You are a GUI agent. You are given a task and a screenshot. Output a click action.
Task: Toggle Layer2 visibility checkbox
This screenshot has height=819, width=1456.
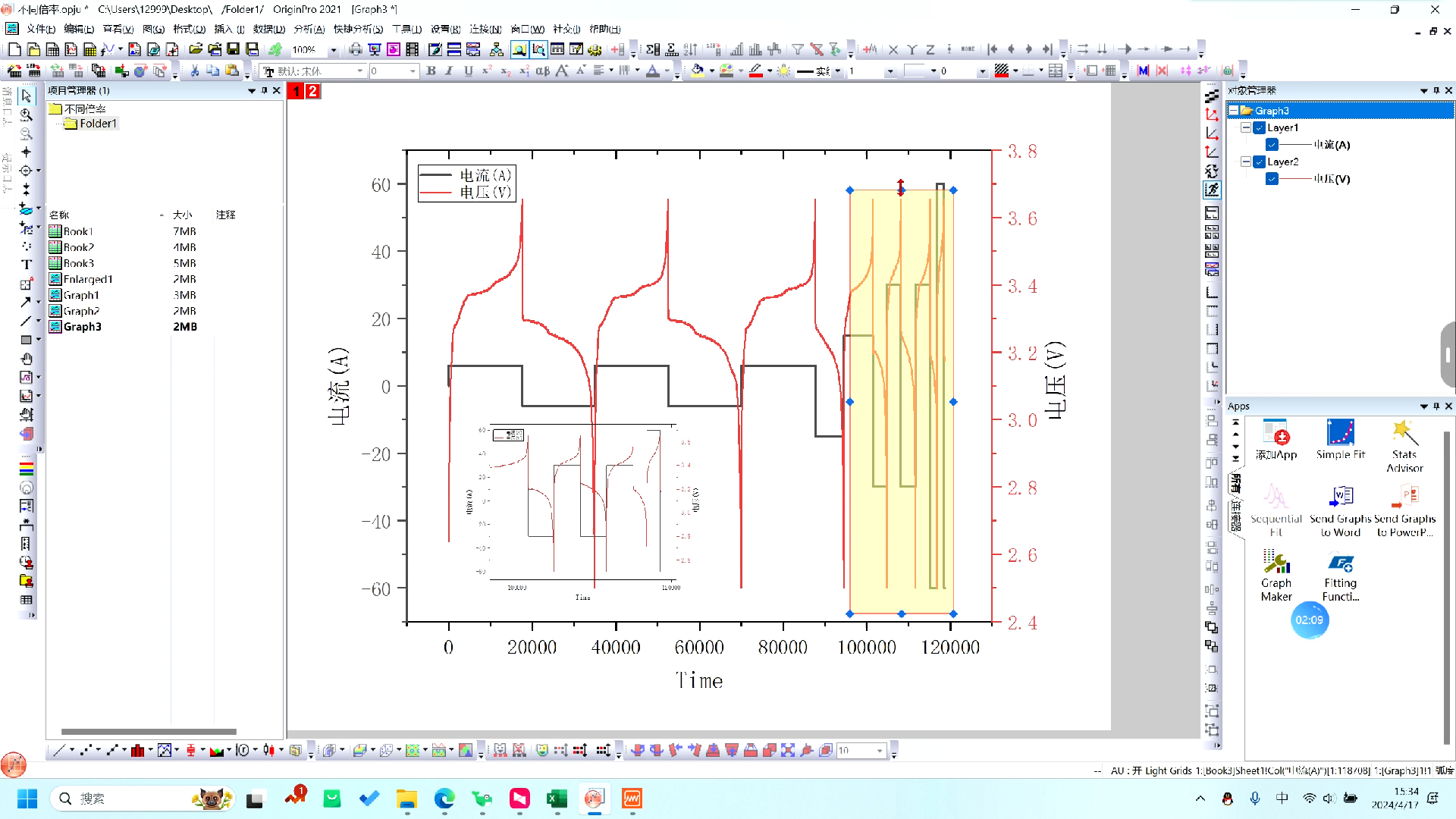point(1260,162)
